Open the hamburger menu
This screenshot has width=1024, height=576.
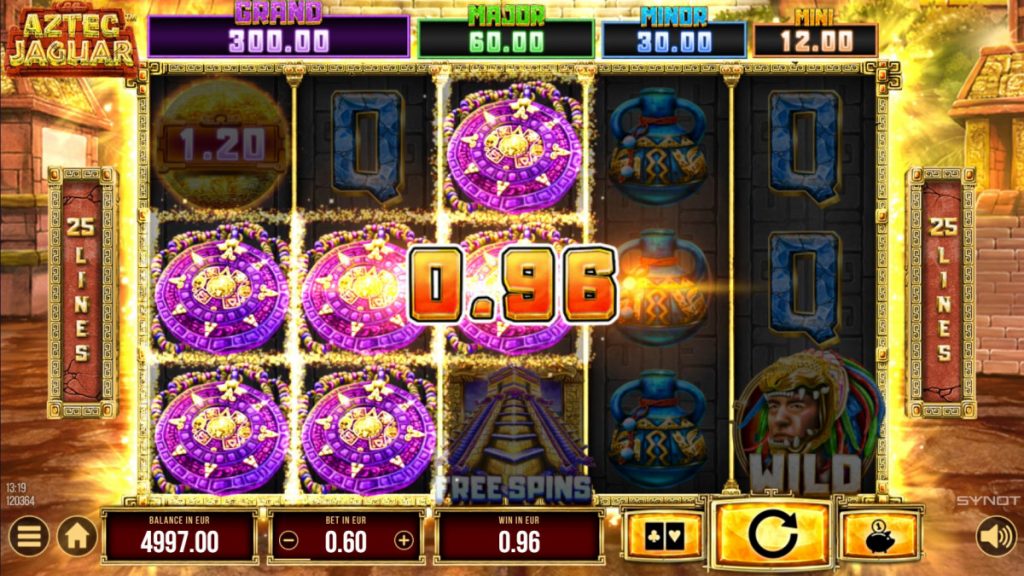point(29,537)
